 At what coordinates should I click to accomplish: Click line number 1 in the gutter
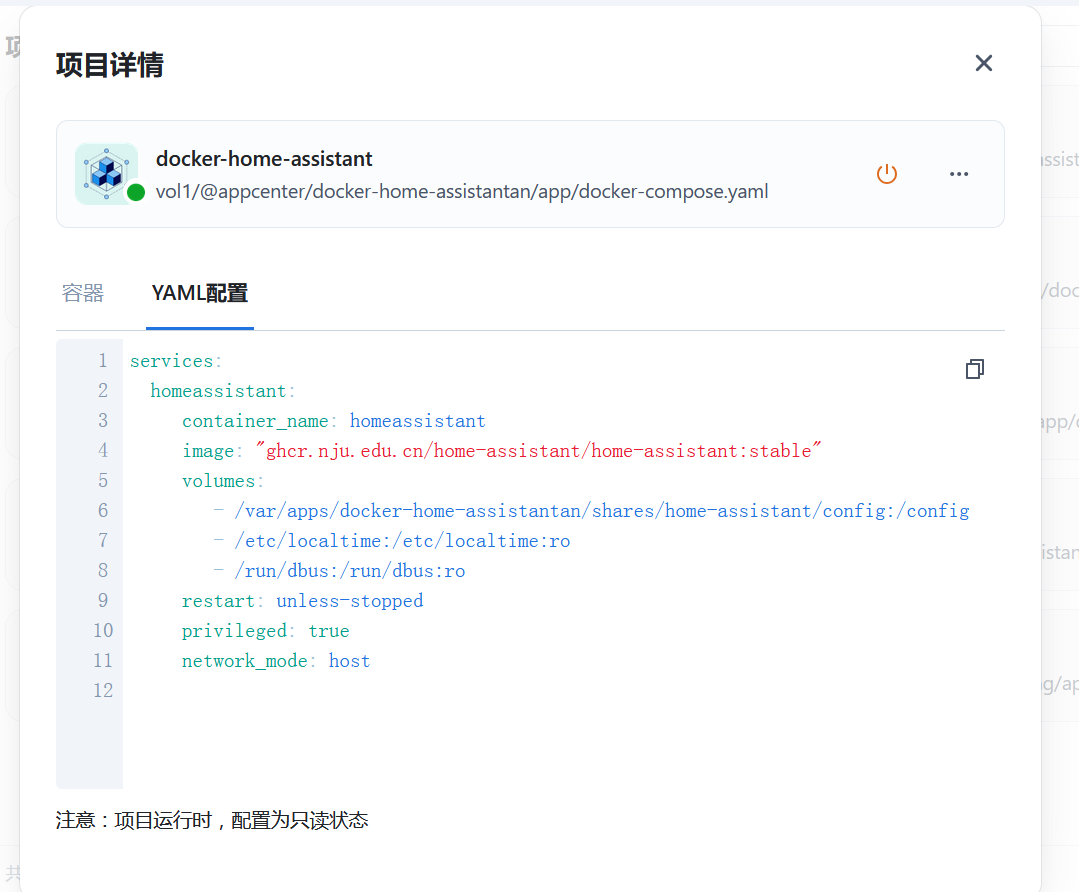pyautogui.click(x=103, y=361)
